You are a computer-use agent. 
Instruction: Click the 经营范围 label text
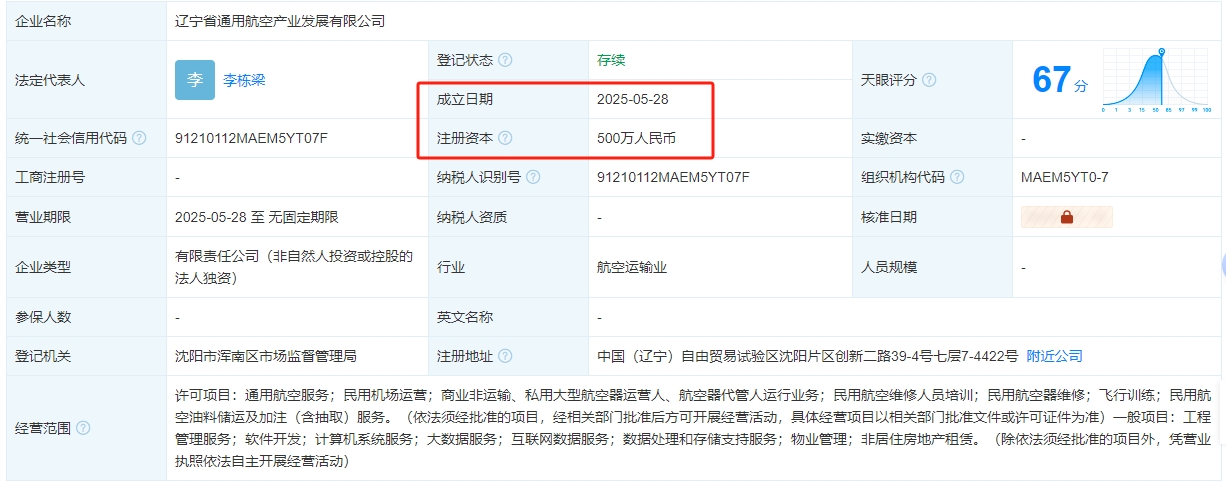point(43,428)
